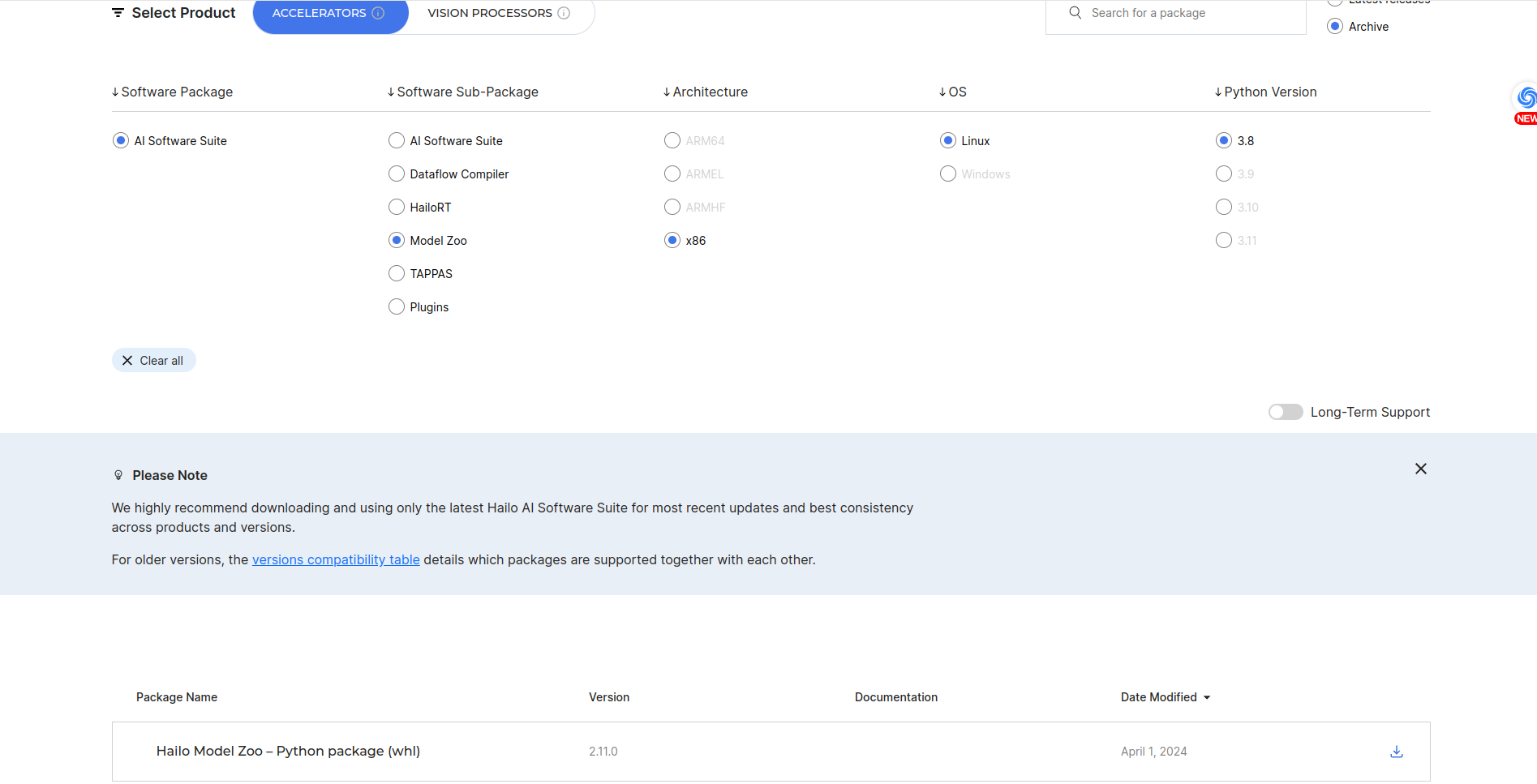Screen dimensions: 1537x784
Task: Close the Please Note banner
Action: [1420, 469]
